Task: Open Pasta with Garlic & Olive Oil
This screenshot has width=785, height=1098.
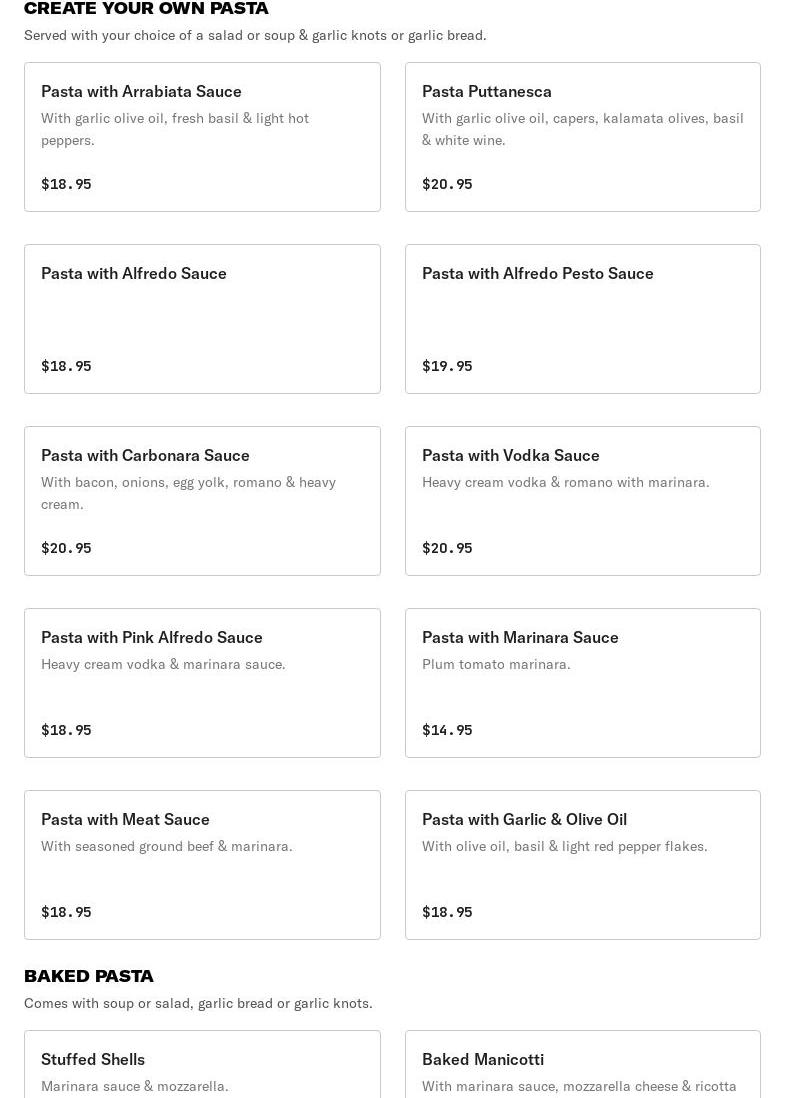Action: click(x=583, y=865)
